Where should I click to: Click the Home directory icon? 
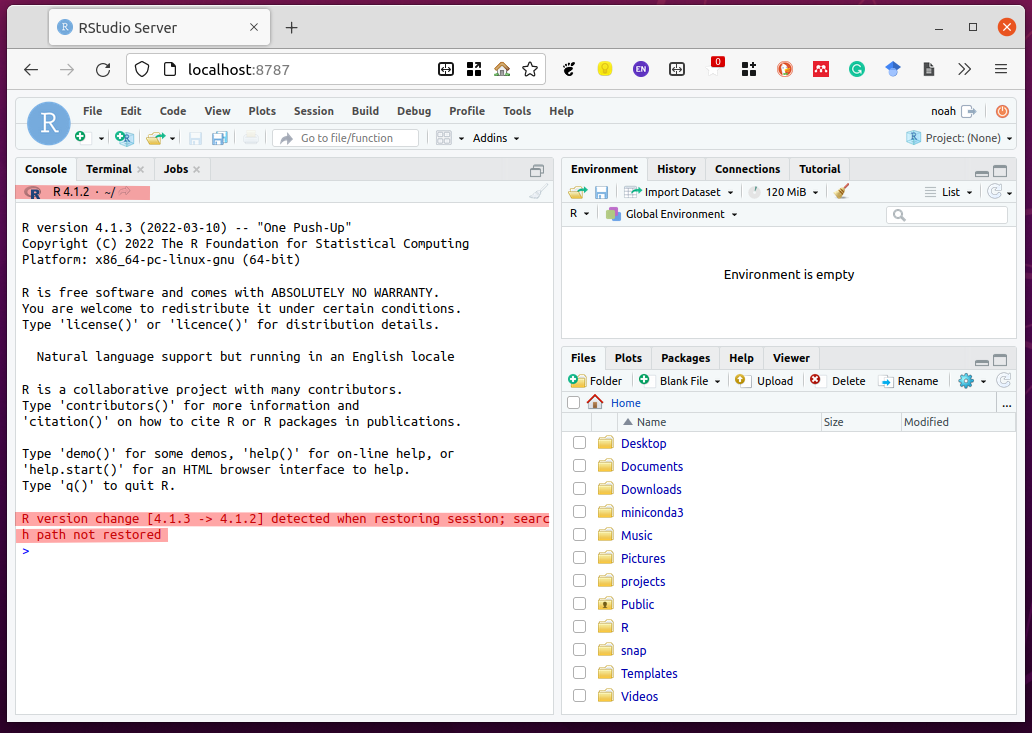tap(595, 402)
